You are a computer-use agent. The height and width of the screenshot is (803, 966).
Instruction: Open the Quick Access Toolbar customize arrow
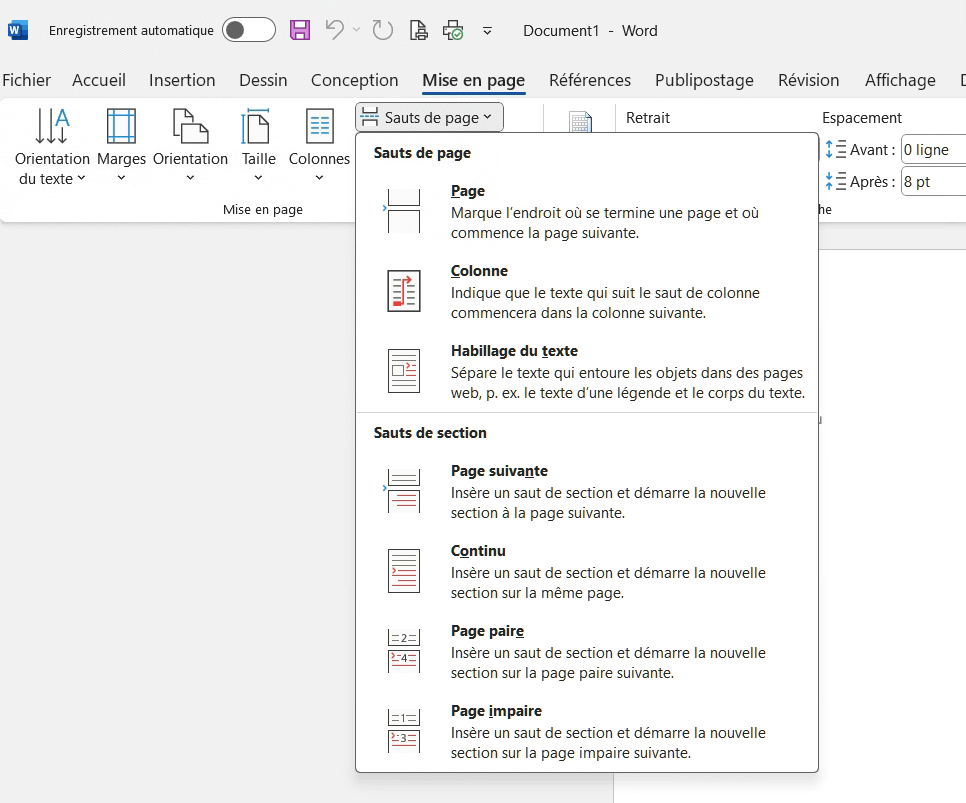tap(487, 31)
